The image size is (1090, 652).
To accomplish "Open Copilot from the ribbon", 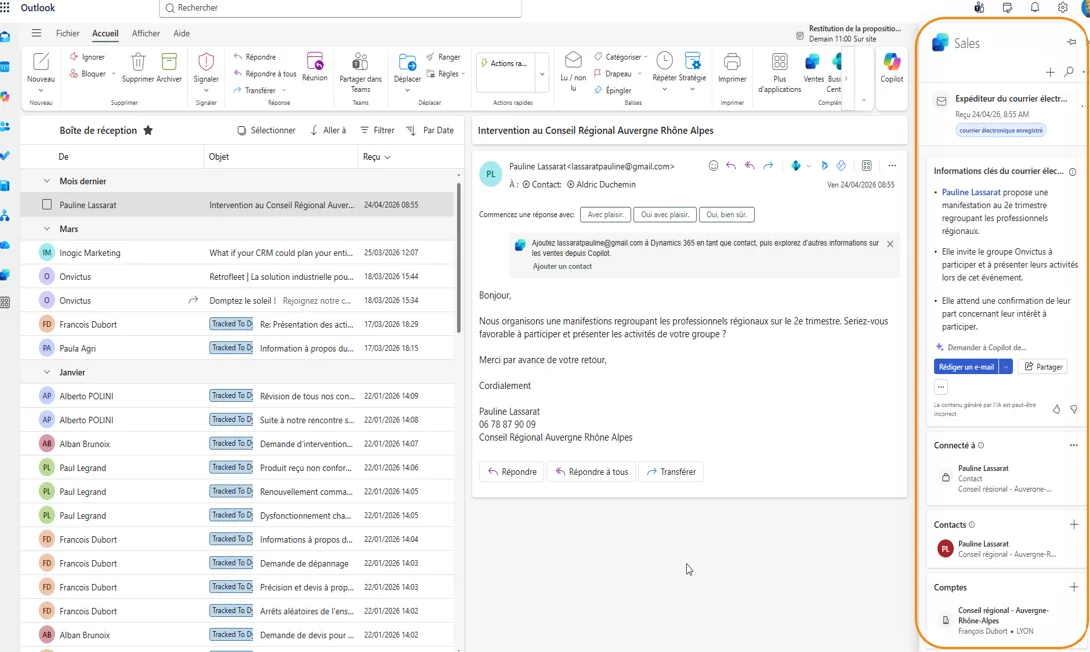I will pos(892,62).
